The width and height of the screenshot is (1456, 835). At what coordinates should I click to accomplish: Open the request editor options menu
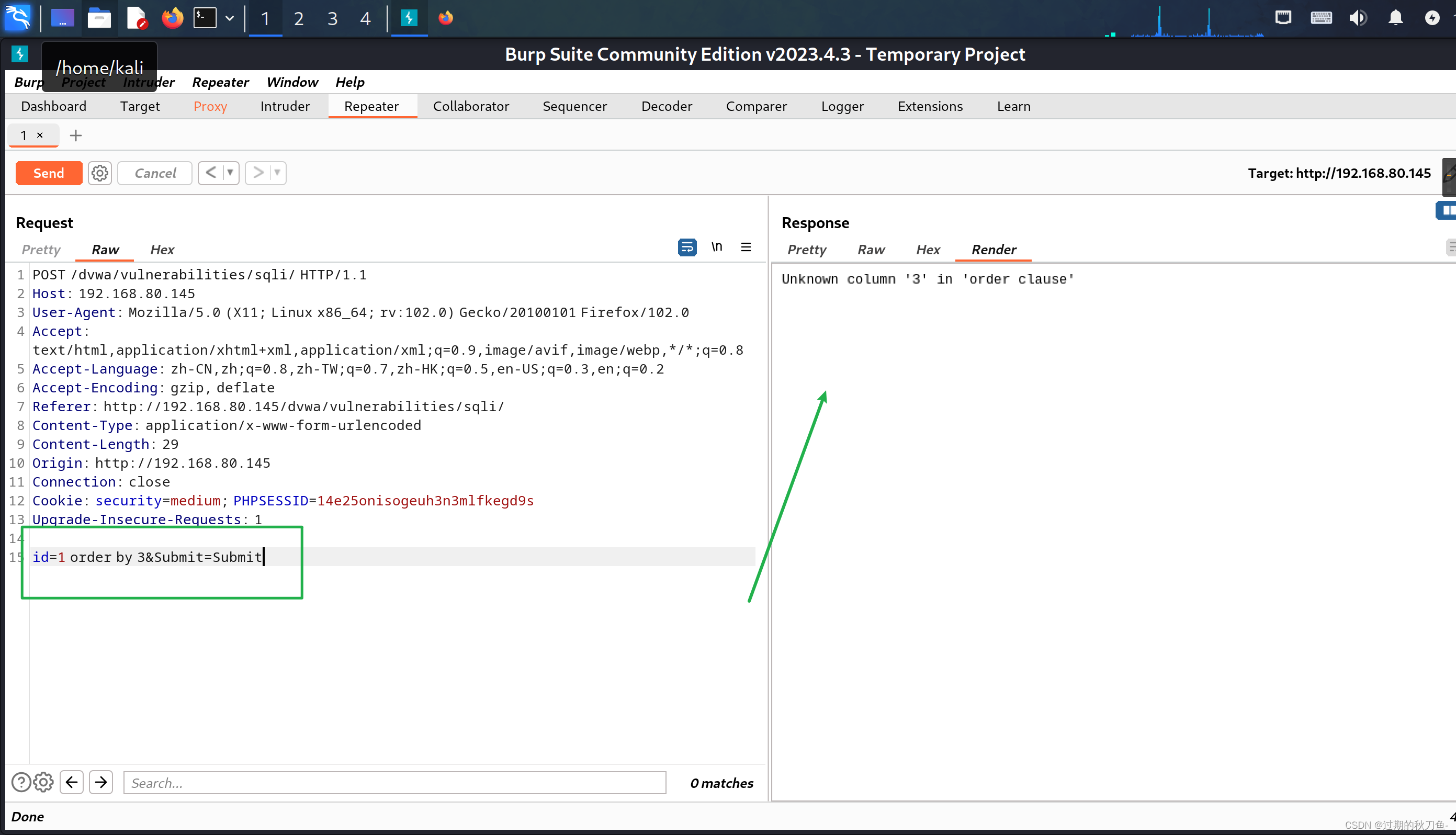pos(746,247)
